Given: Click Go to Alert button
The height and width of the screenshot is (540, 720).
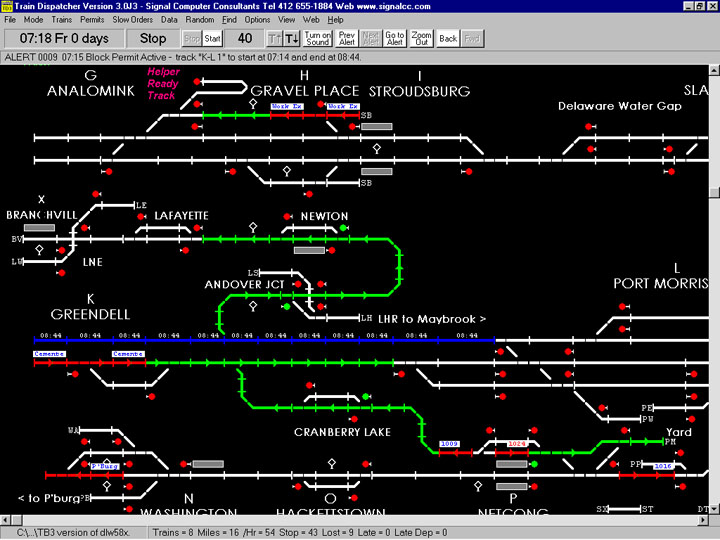Looking at the screenshot, I should 395,38.
